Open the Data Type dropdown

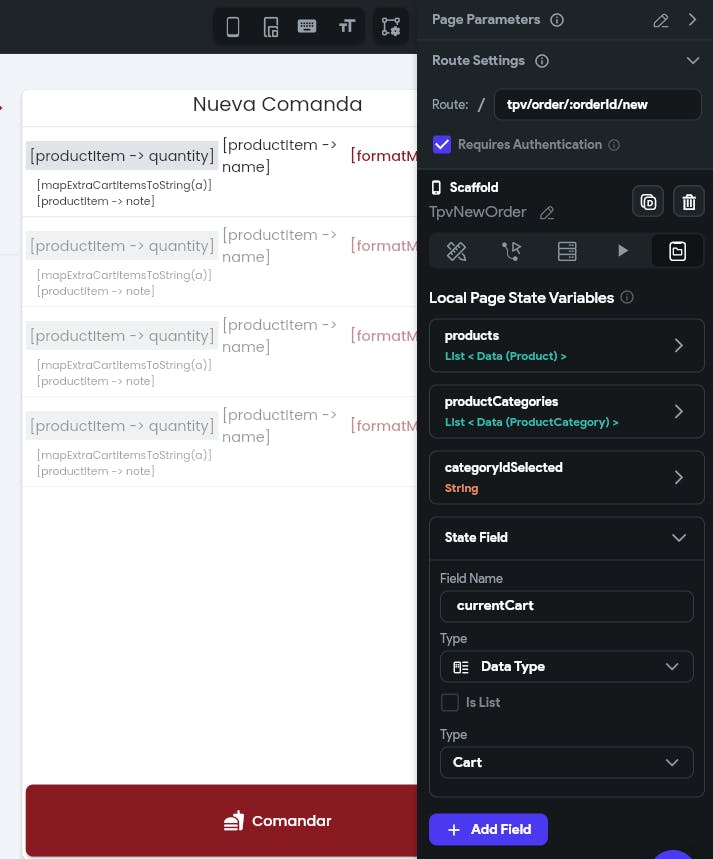[566, 666]
